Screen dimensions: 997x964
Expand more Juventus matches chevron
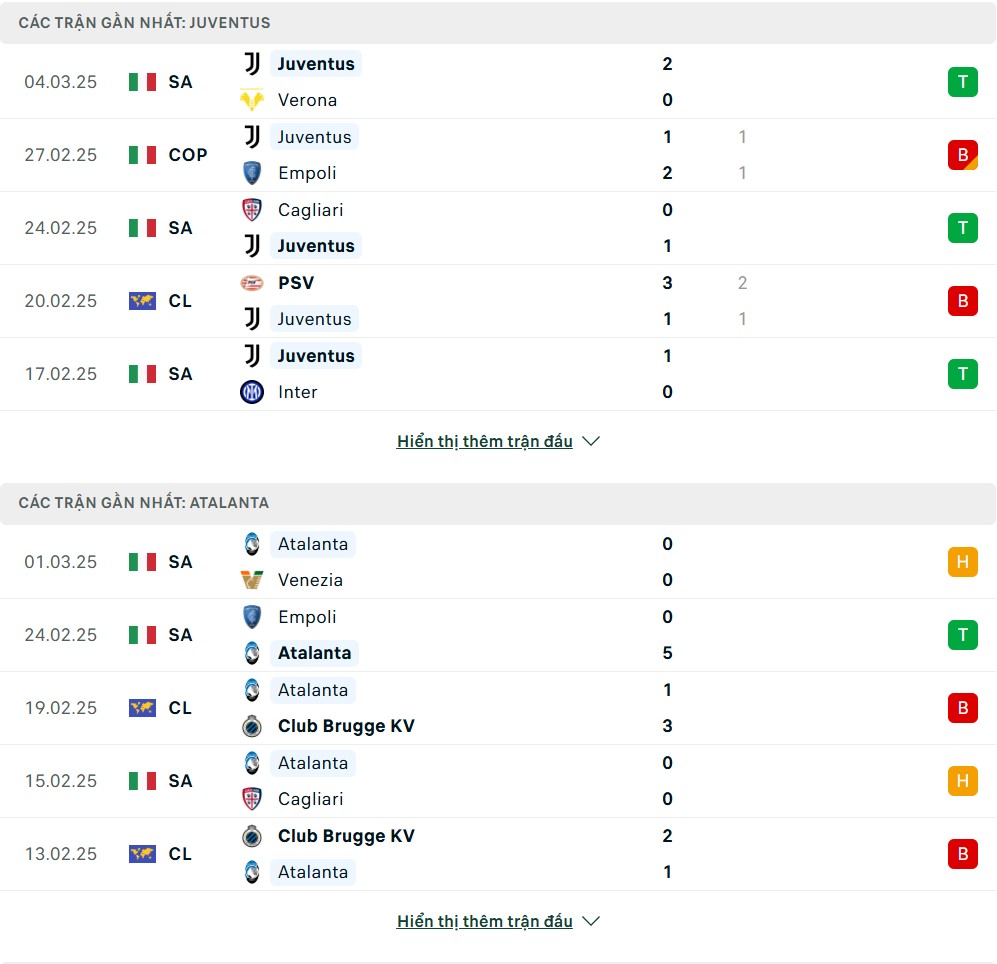tap(591, 441)
